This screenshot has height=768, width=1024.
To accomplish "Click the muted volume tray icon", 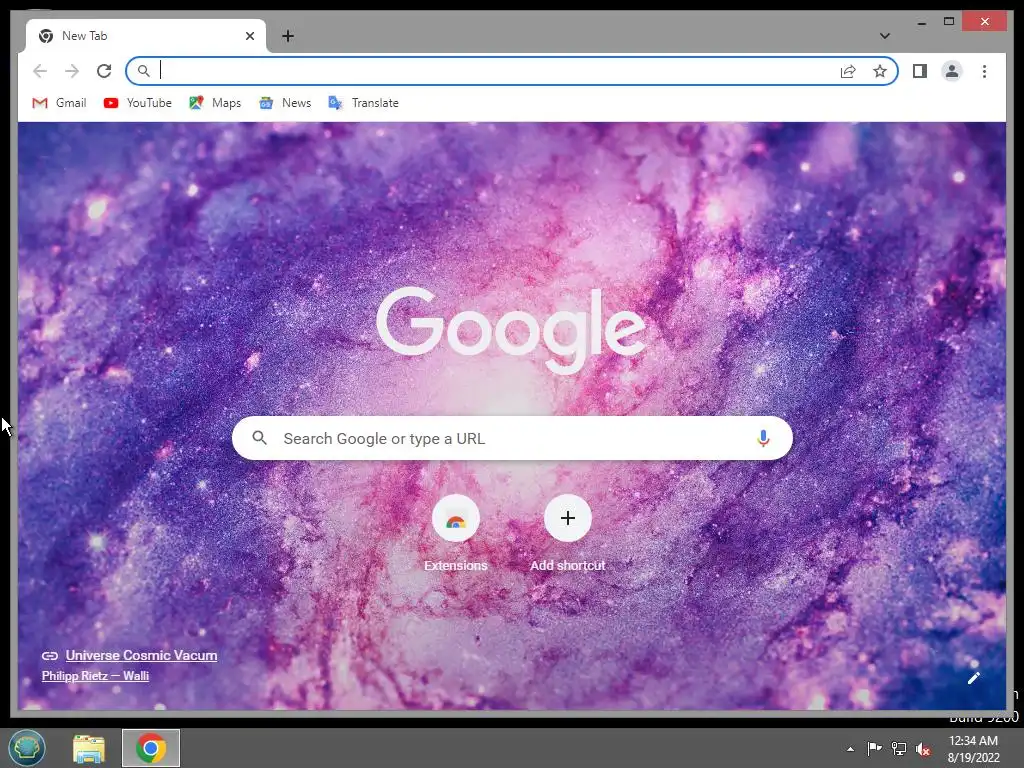I will (x=923, y=750).
